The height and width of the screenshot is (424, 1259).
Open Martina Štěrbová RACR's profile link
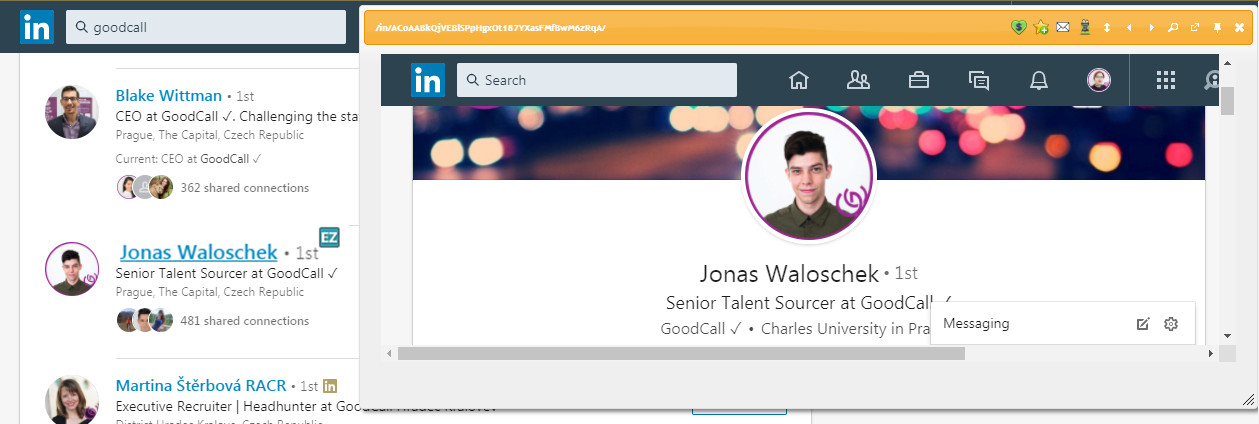[x=201, y=385]
